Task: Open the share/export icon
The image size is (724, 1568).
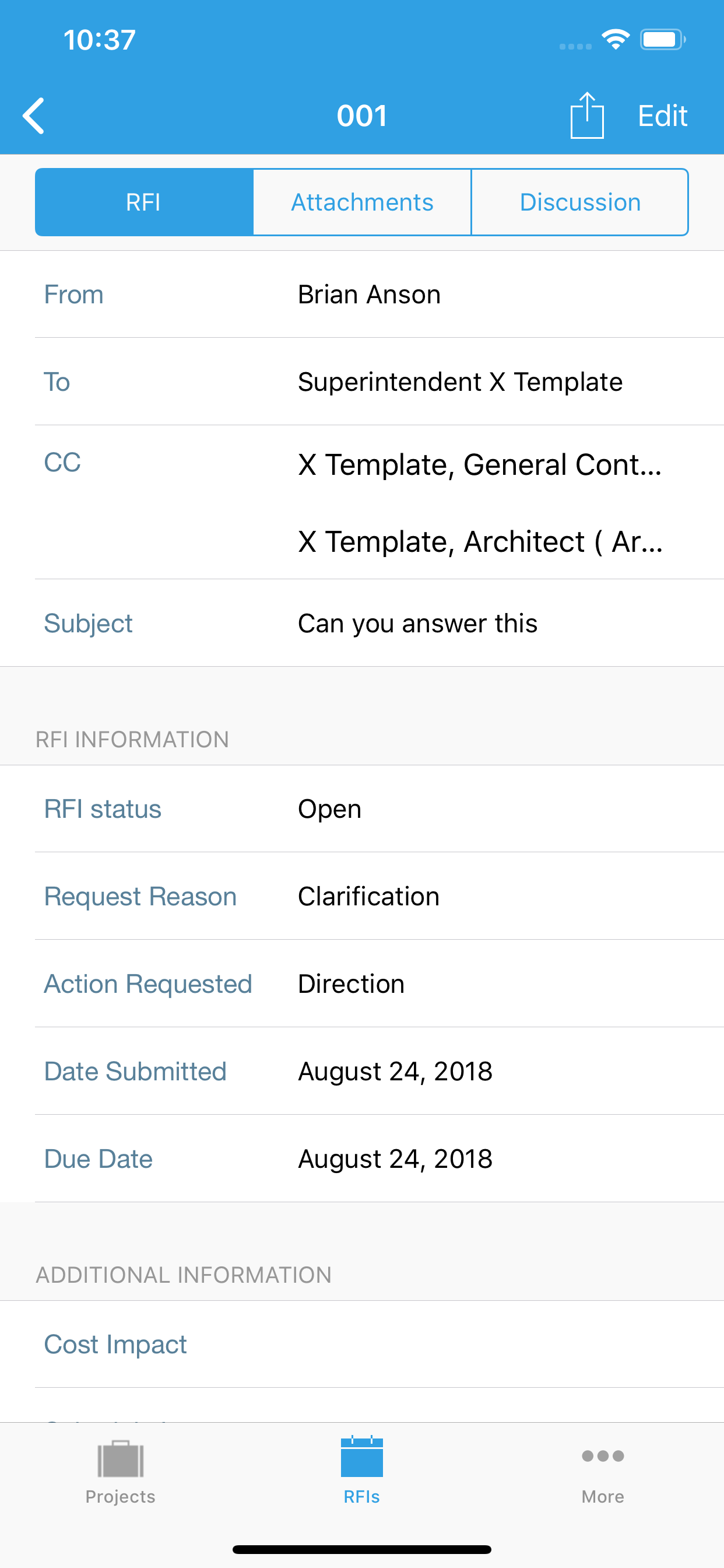Action: pyautogui.click(x=586, y=116)
